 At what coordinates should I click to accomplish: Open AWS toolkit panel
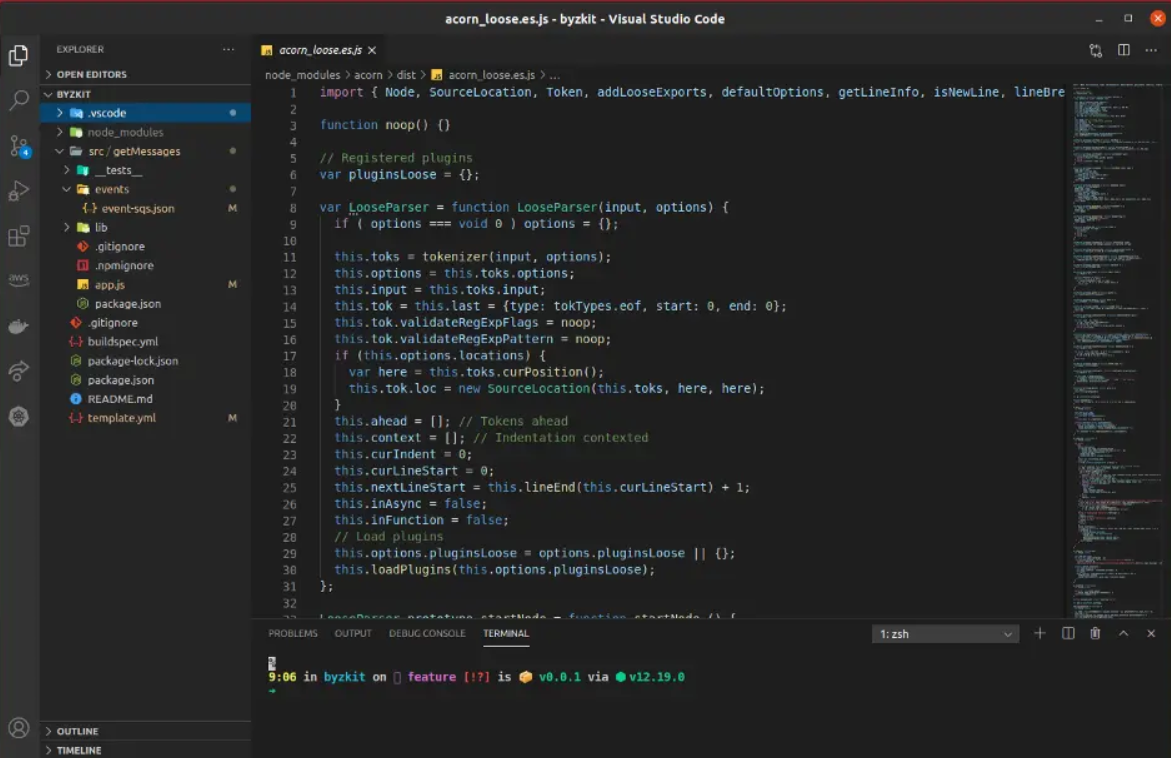point(19,280)
